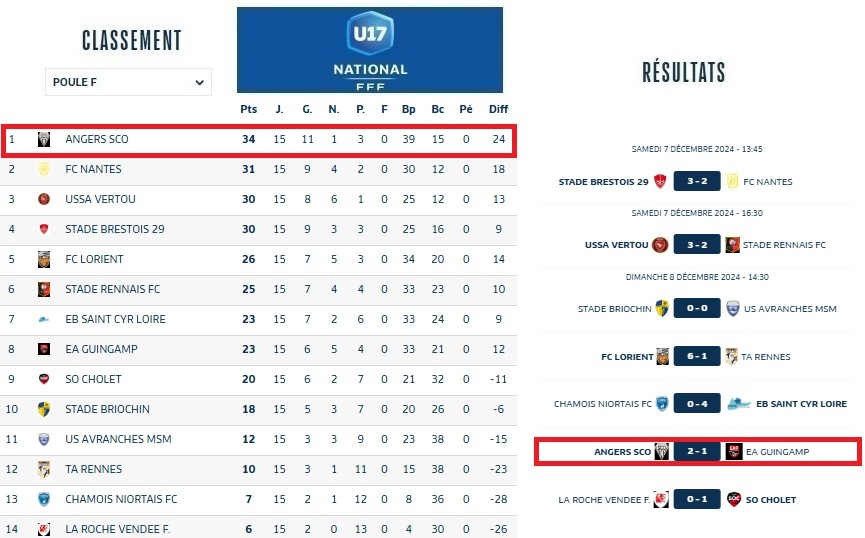
Task: Click the Angers SCO crest in standings
Action: 44,140
